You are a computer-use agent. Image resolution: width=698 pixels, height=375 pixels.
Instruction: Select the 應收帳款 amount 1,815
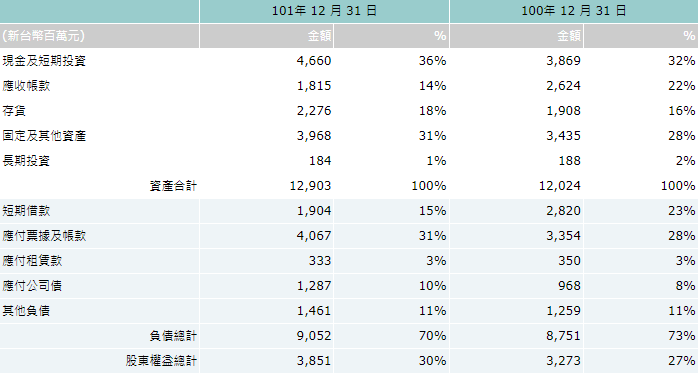(314, 86)
